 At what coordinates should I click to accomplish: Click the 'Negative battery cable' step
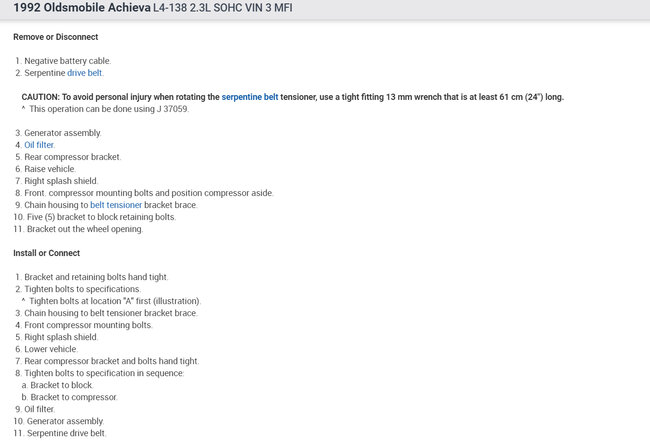(x=67, y=61)
